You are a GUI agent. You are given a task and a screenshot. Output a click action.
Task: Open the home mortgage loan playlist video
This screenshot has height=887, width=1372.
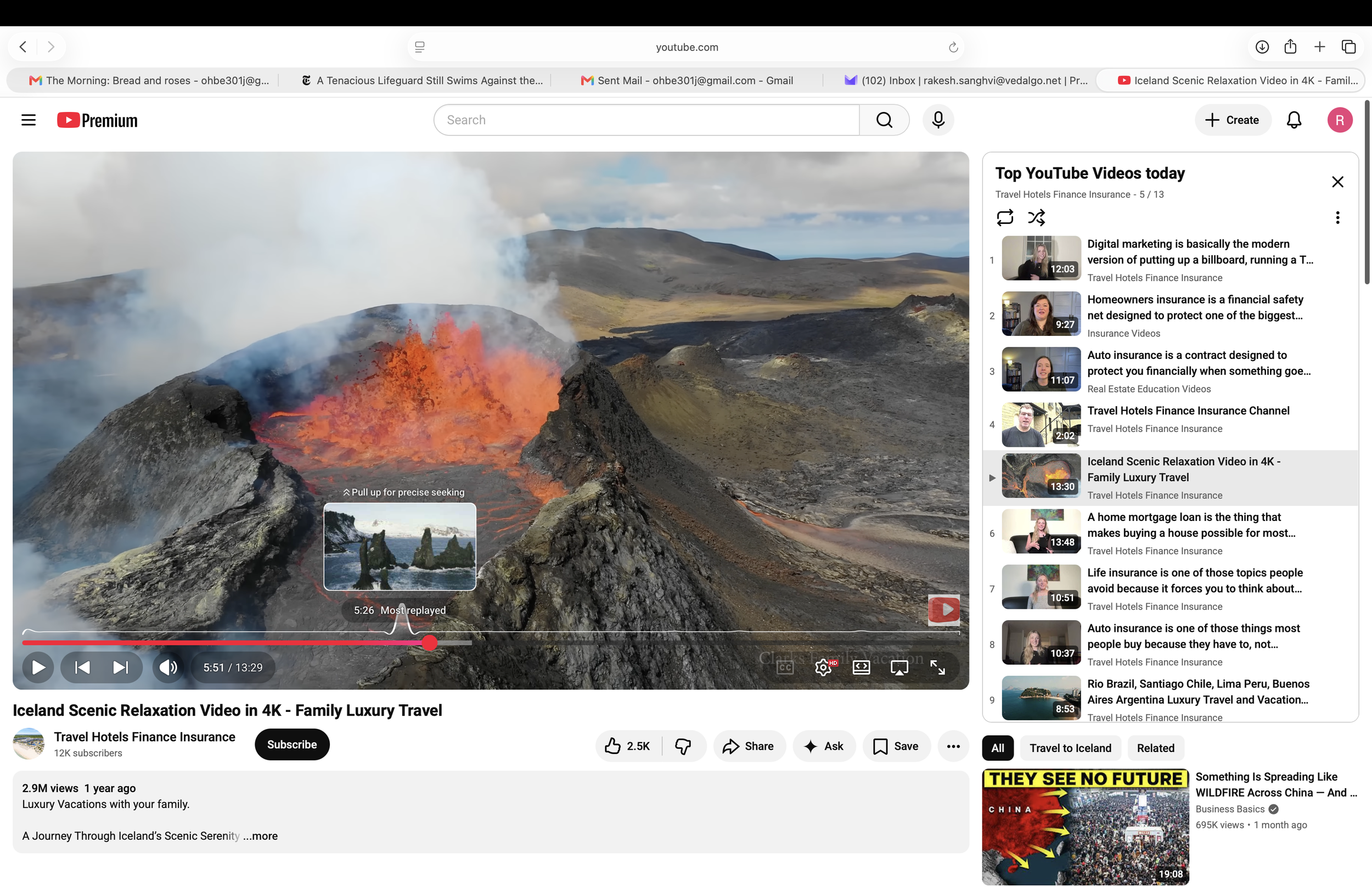point(1169,533)
